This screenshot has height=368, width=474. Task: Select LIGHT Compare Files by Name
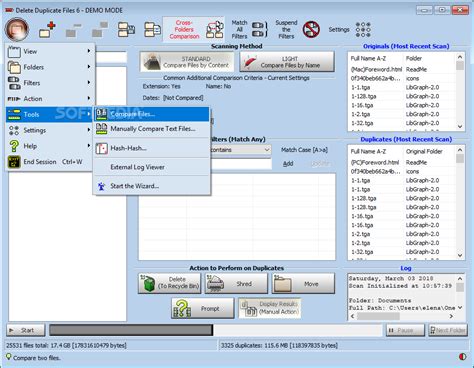tap(287, 62)
